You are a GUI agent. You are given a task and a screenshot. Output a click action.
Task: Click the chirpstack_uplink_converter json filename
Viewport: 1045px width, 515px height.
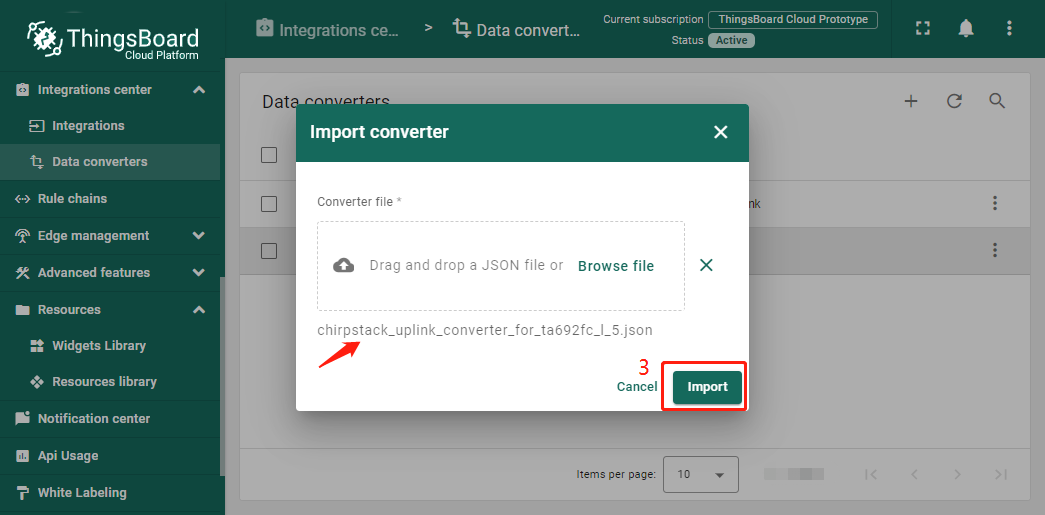(x=485, y=330)
